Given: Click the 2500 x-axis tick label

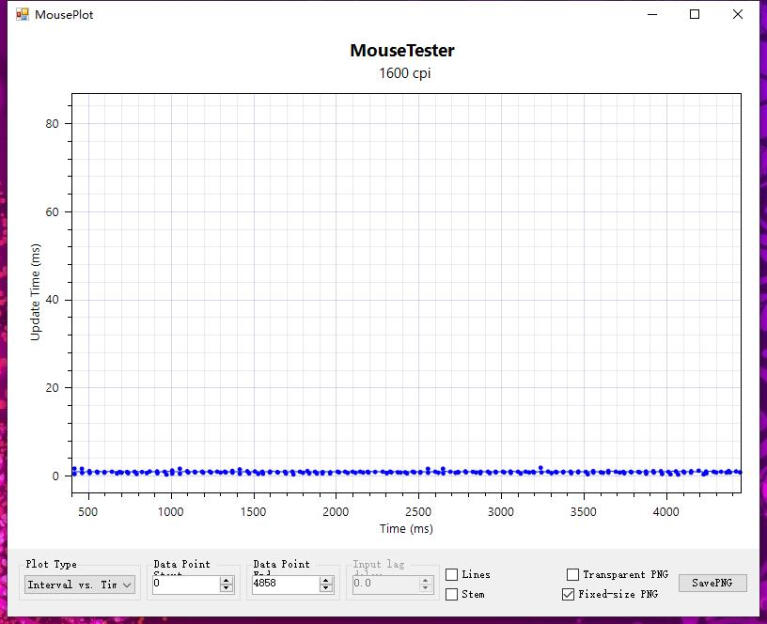Looking at the screenshot, I should pos(418,512).
